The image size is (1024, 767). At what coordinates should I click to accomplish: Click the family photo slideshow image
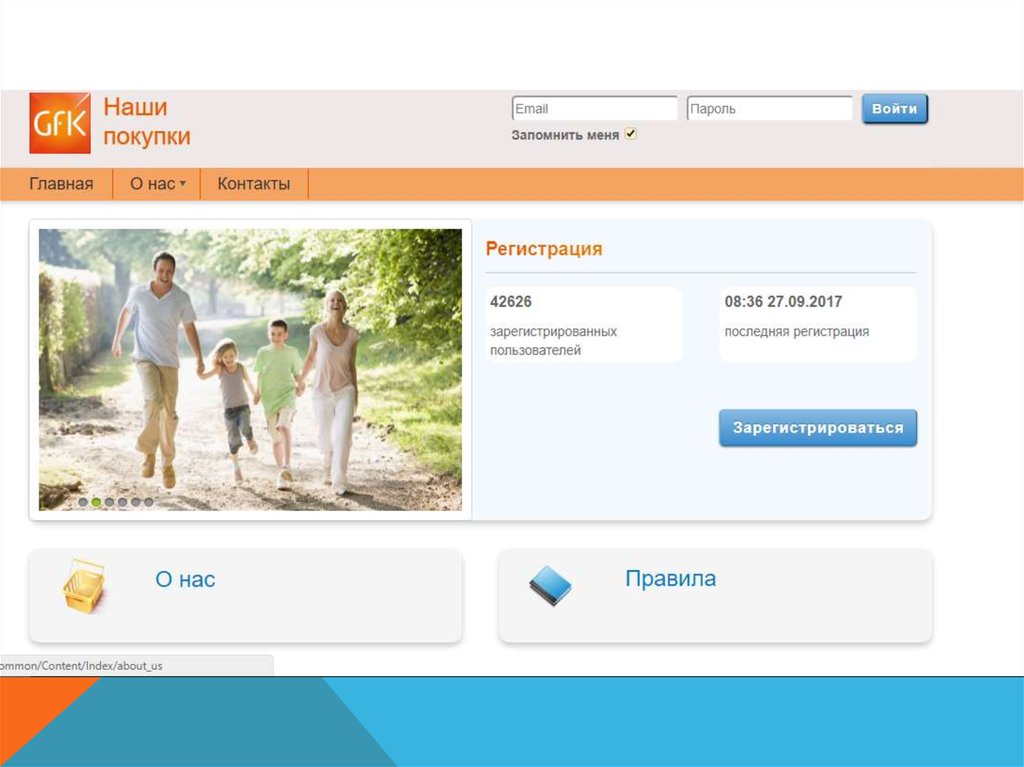[250, 369]
